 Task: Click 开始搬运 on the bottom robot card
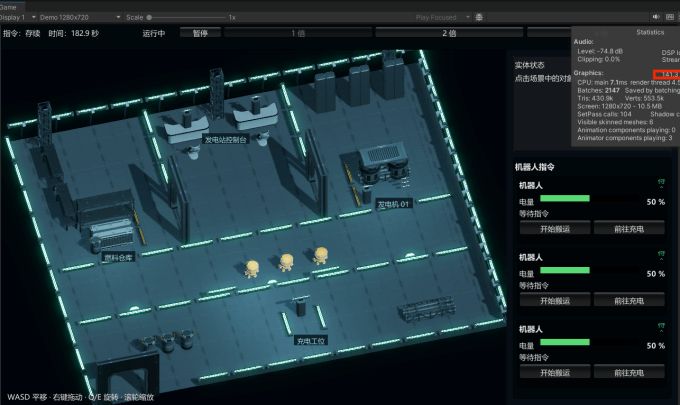(555, 372)
